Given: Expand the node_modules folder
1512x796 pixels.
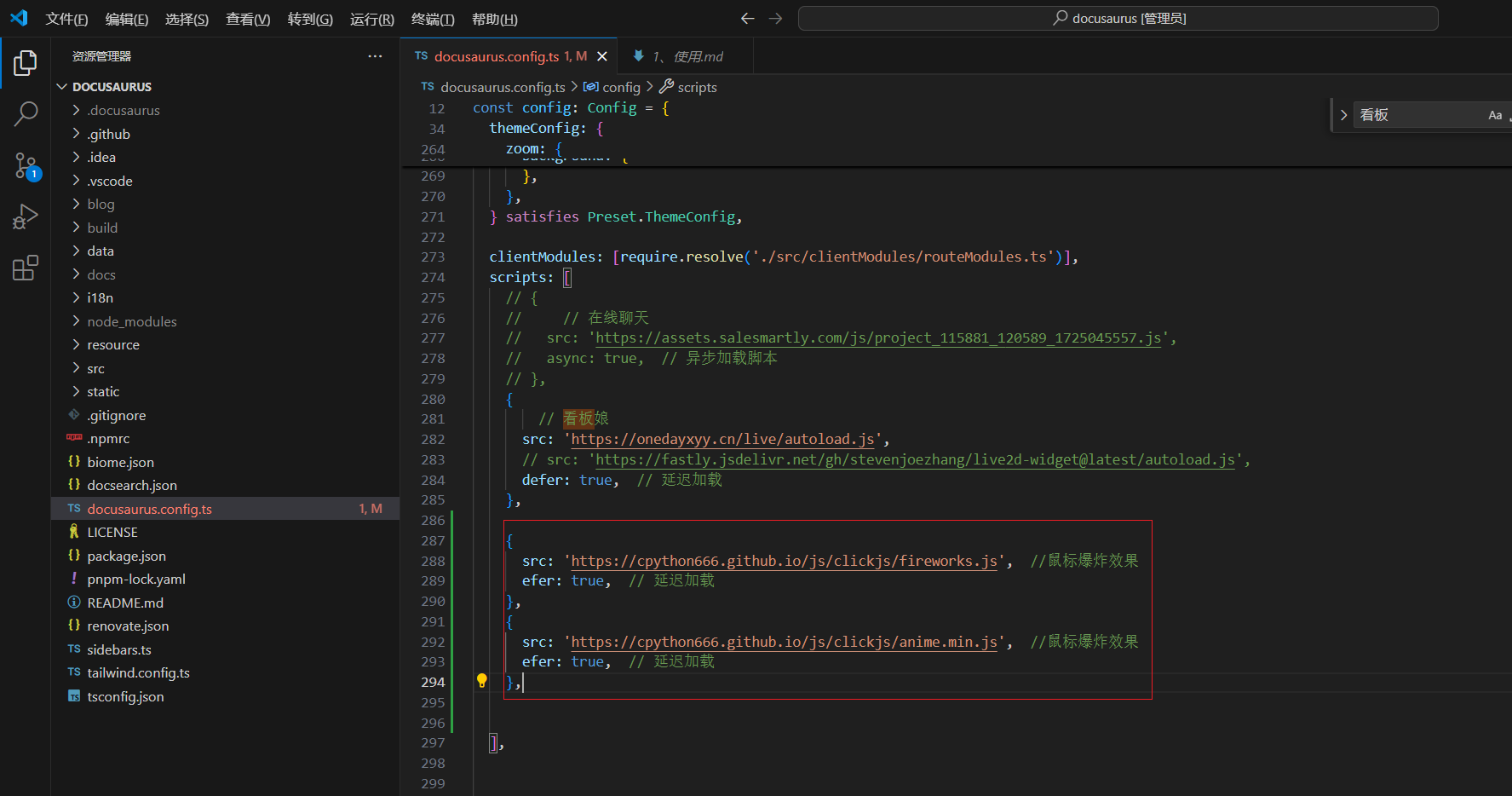Looking at the screenshot, I should (x=131, y=321).
